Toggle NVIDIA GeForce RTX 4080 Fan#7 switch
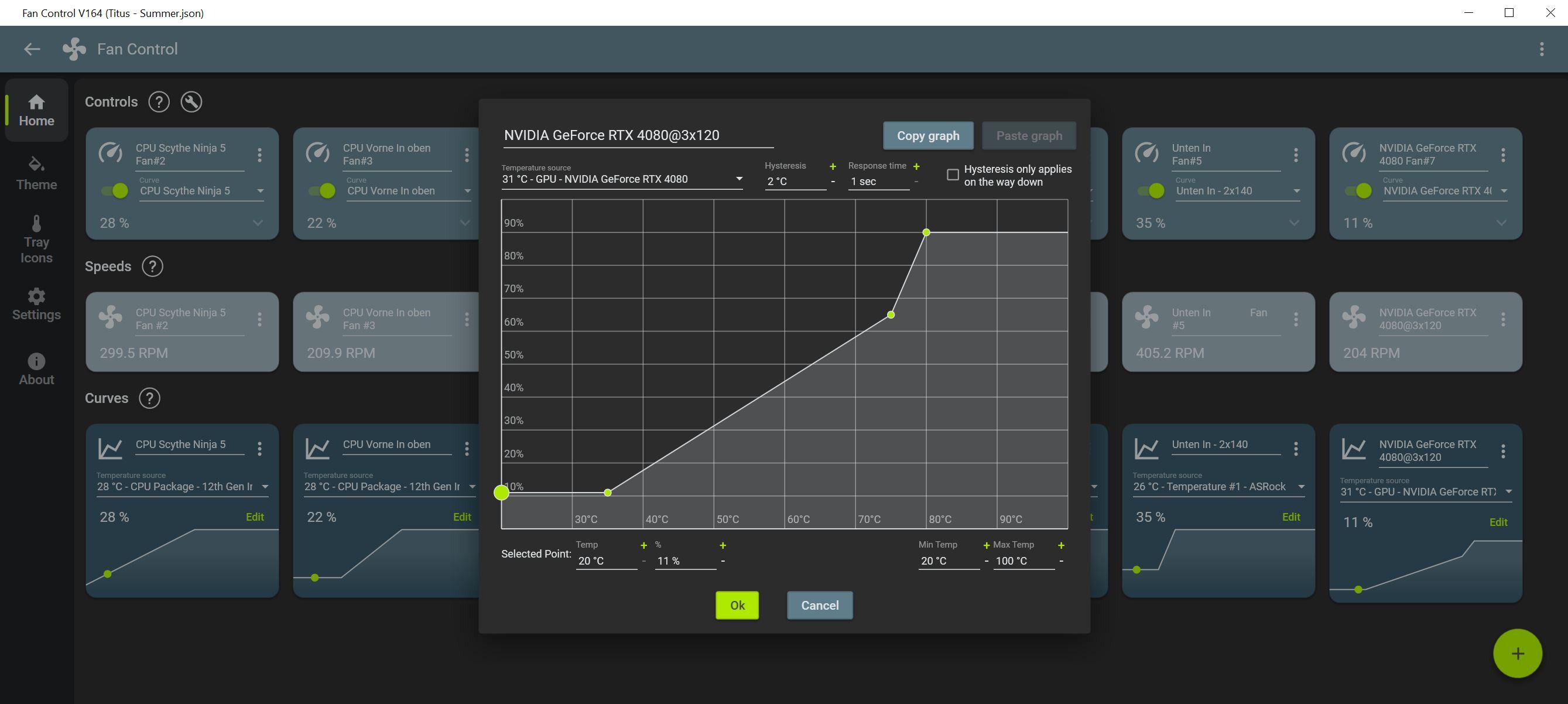1568x704 pixels. (1358, 190)
